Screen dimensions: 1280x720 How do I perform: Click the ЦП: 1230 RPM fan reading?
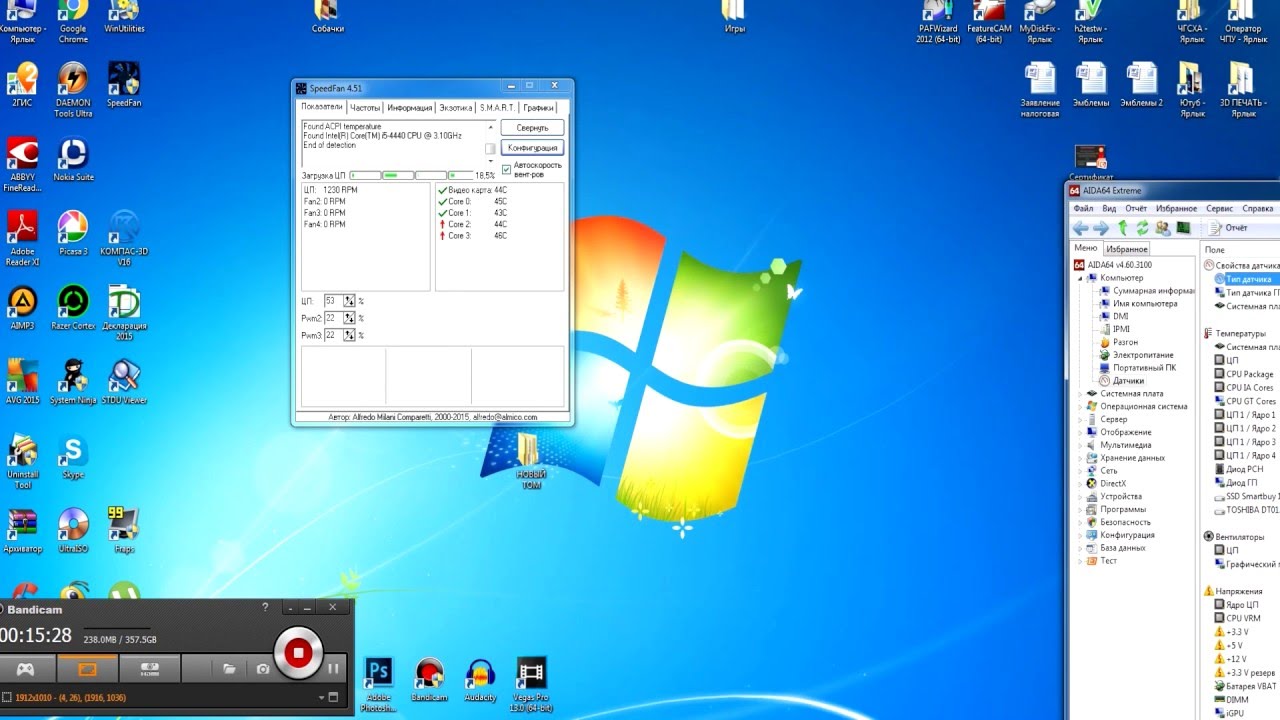330,190
